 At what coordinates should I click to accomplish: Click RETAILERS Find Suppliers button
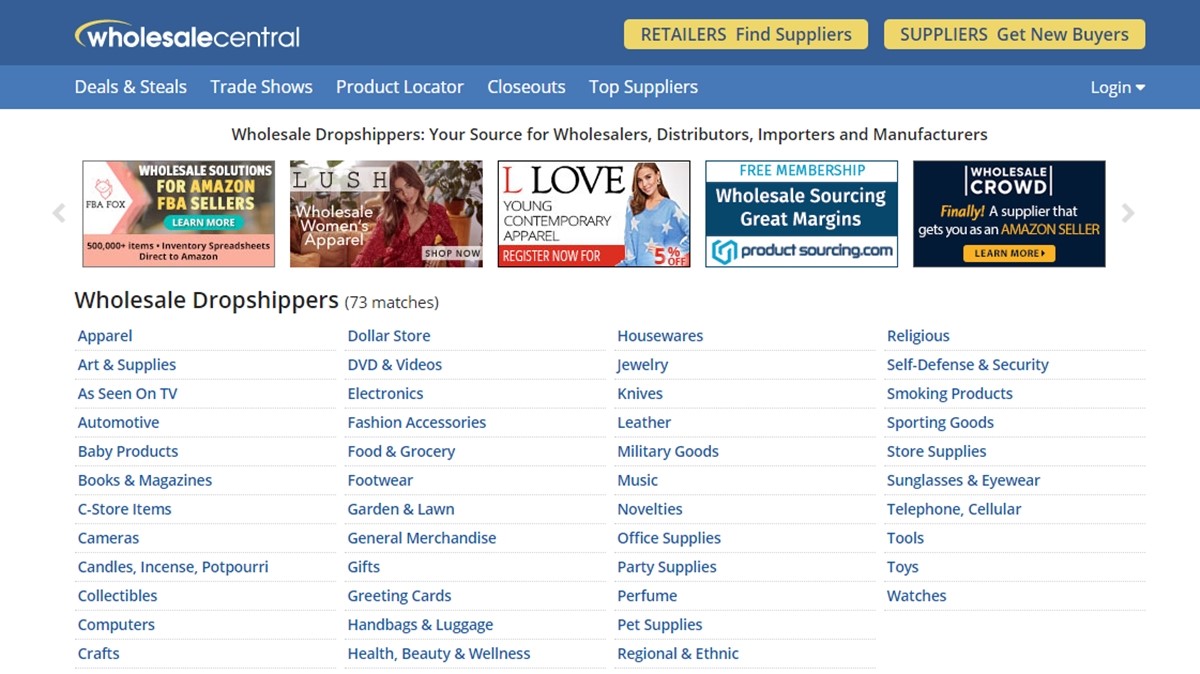(746, 34)
